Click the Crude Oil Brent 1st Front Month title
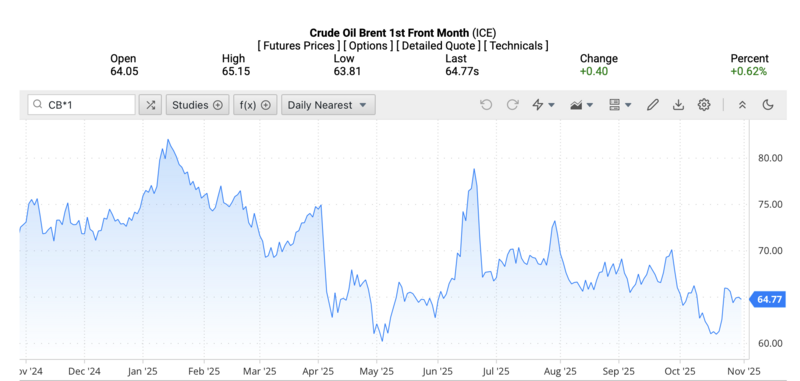Screen dimensions: 800x381 coord(389,33)
